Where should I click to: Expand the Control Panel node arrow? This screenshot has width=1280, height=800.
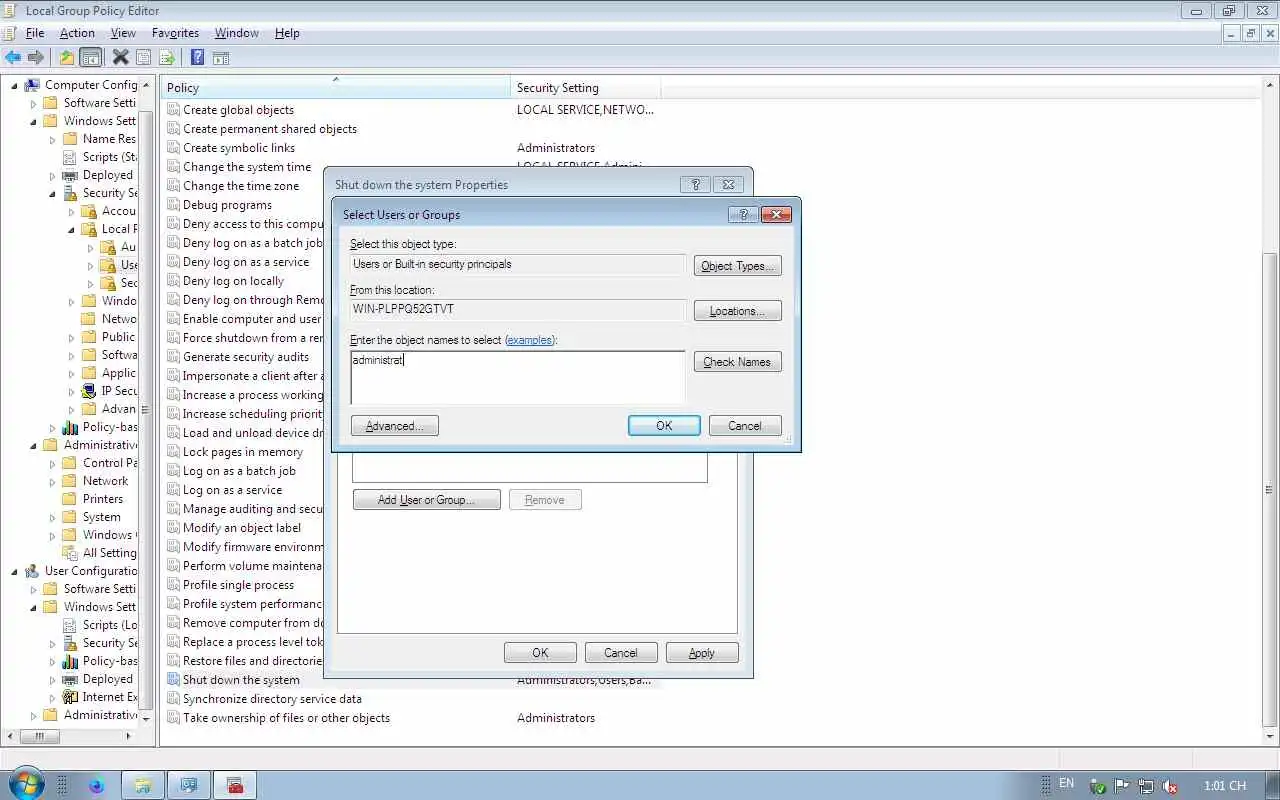[x=53, y=463]
